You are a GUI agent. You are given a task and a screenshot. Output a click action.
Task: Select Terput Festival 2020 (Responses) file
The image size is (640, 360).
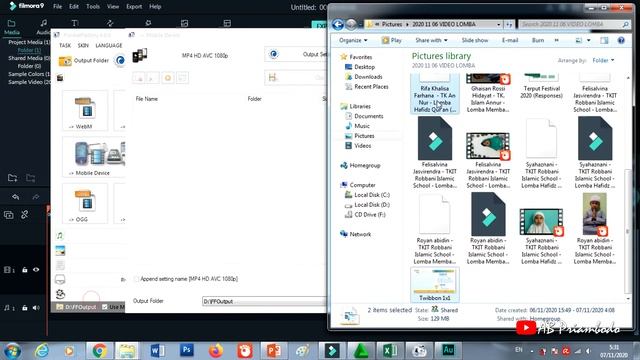coord(541,87)
